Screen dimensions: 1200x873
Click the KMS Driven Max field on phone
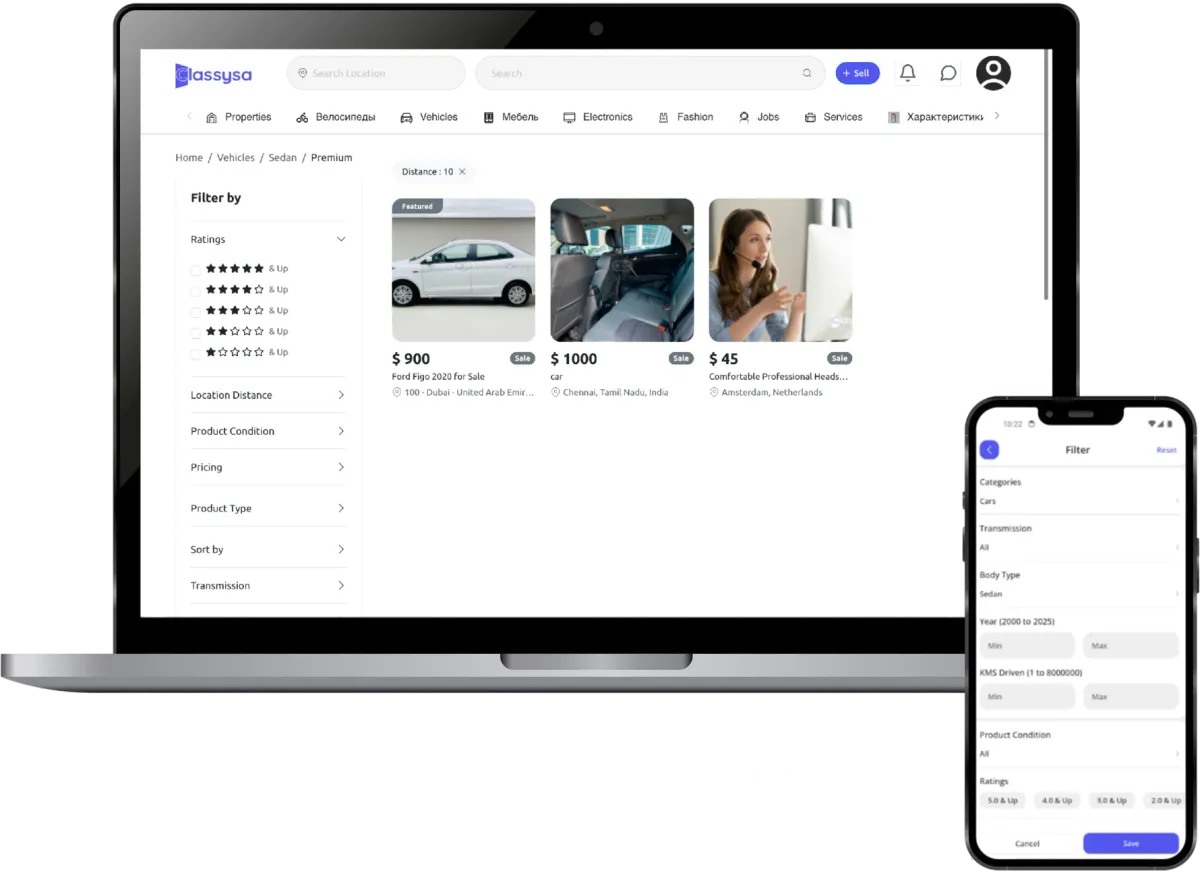(x=1131, y=696)
